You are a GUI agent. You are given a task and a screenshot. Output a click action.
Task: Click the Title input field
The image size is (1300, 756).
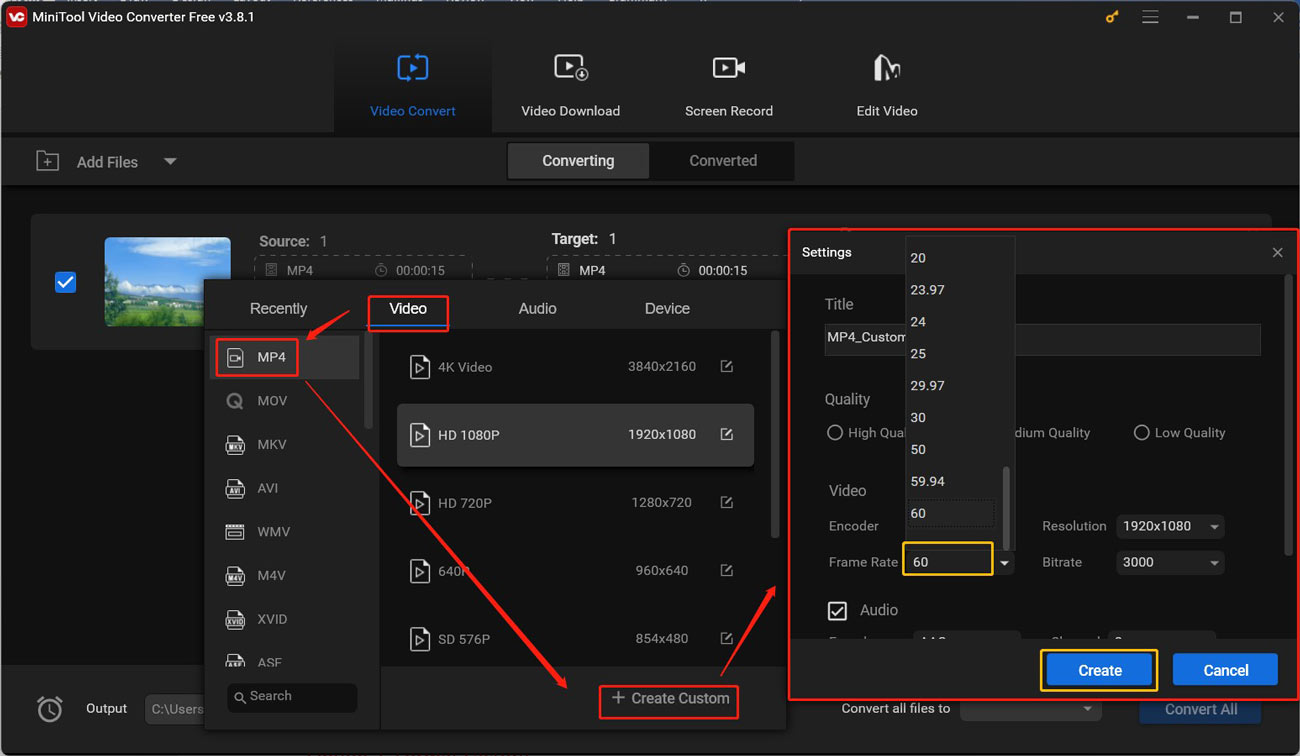(x=1042, y=338)
